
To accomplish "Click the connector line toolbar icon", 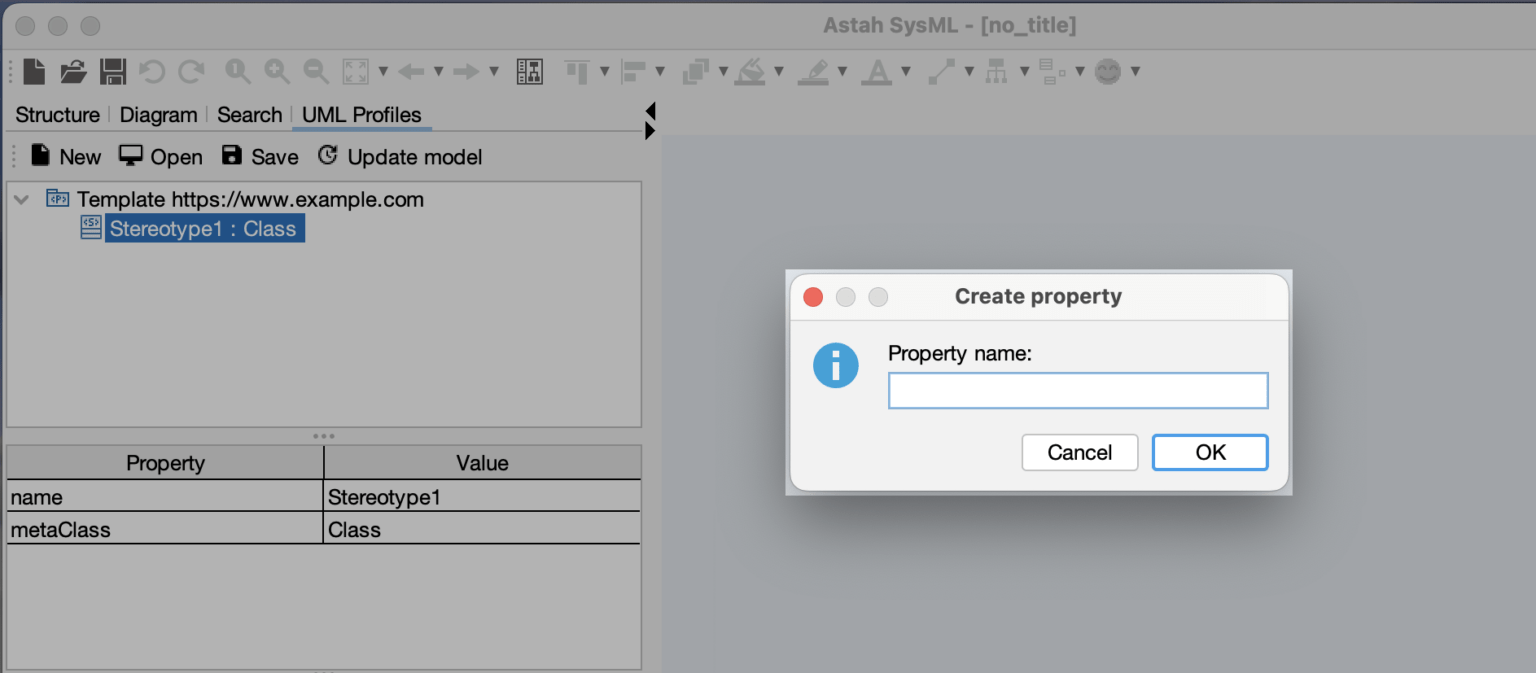I will pyautogui.click(x=942, y=70).
